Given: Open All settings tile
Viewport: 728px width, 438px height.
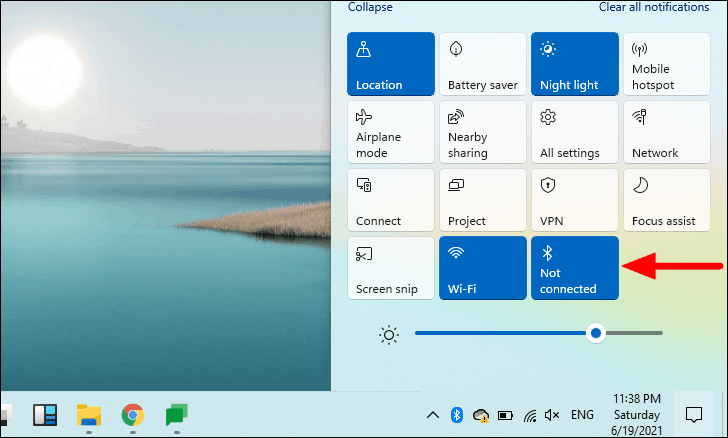Looking at the screenshot, I should click(575, 132).
